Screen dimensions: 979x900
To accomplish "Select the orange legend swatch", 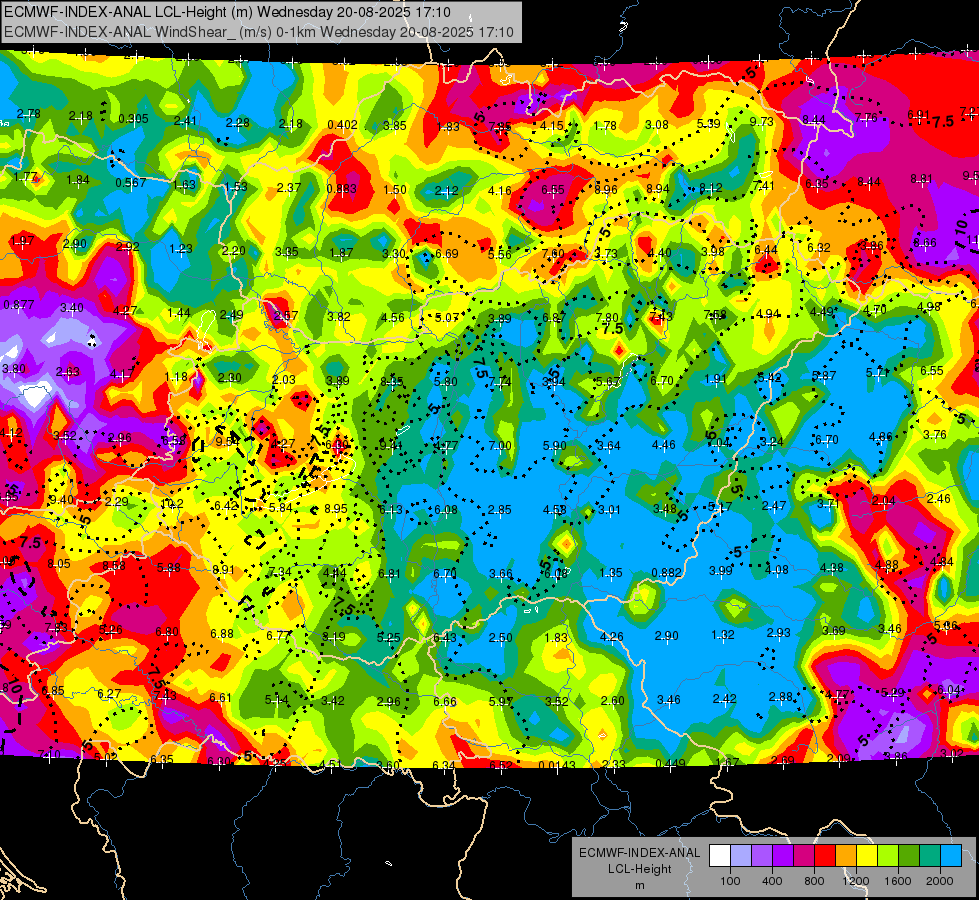I will click(846, 856).
